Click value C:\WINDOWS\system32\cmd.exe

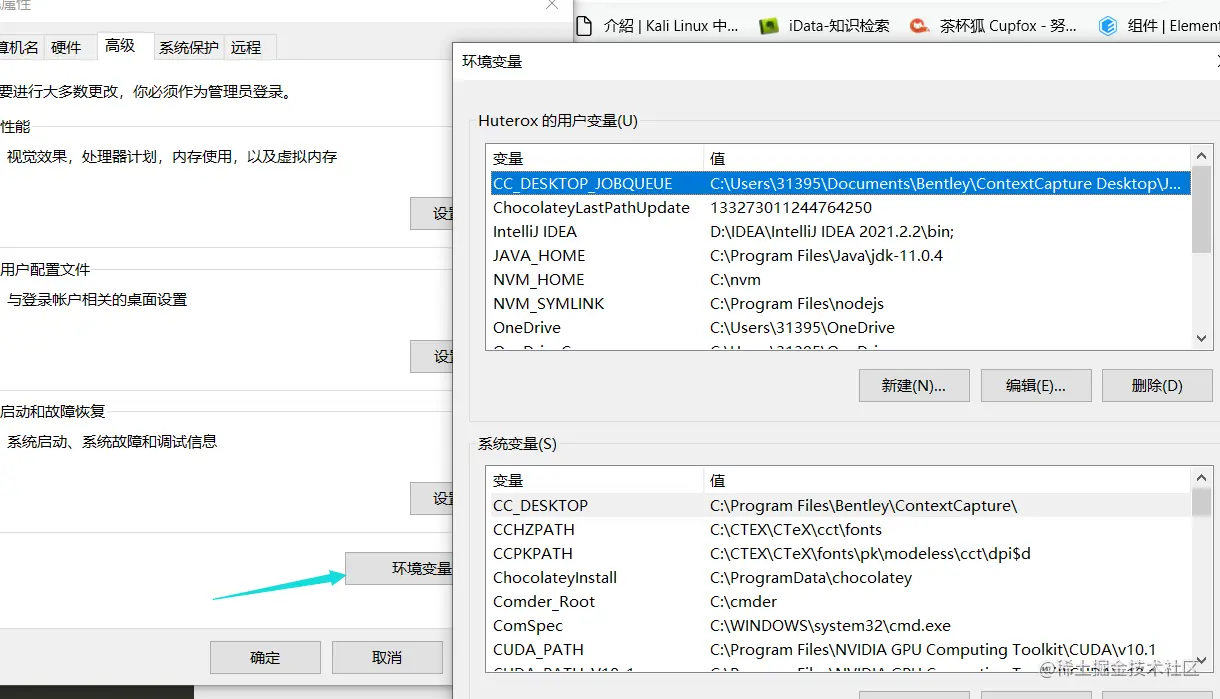830,625
